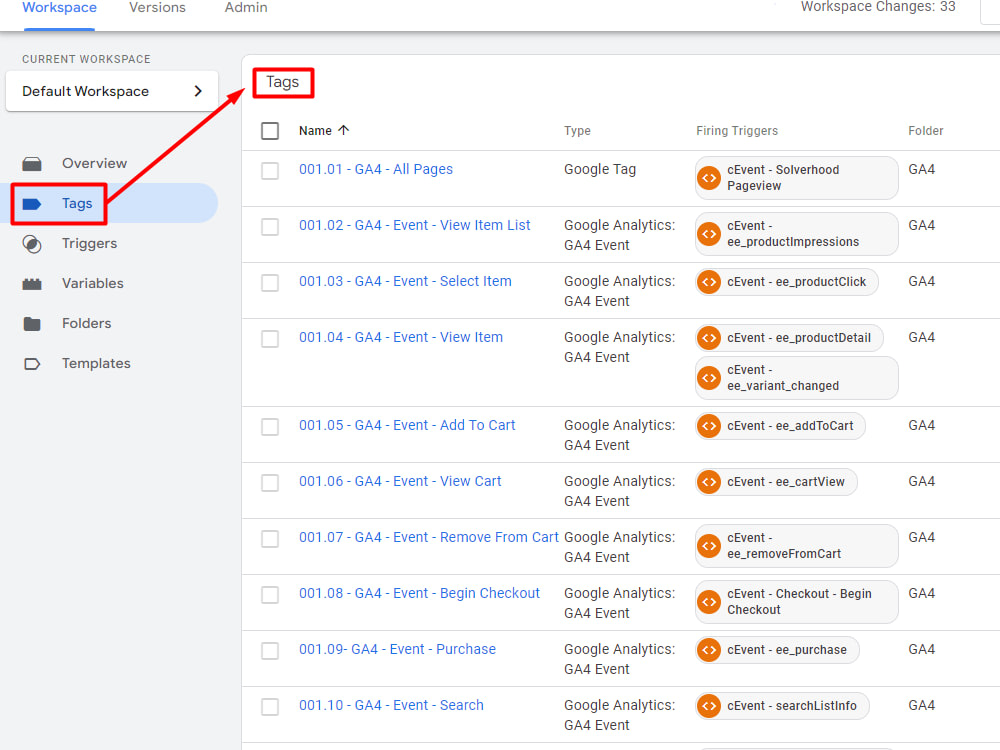1000x750 pixels.
Task: Open Folders in the sidebar
Action: 86,323
